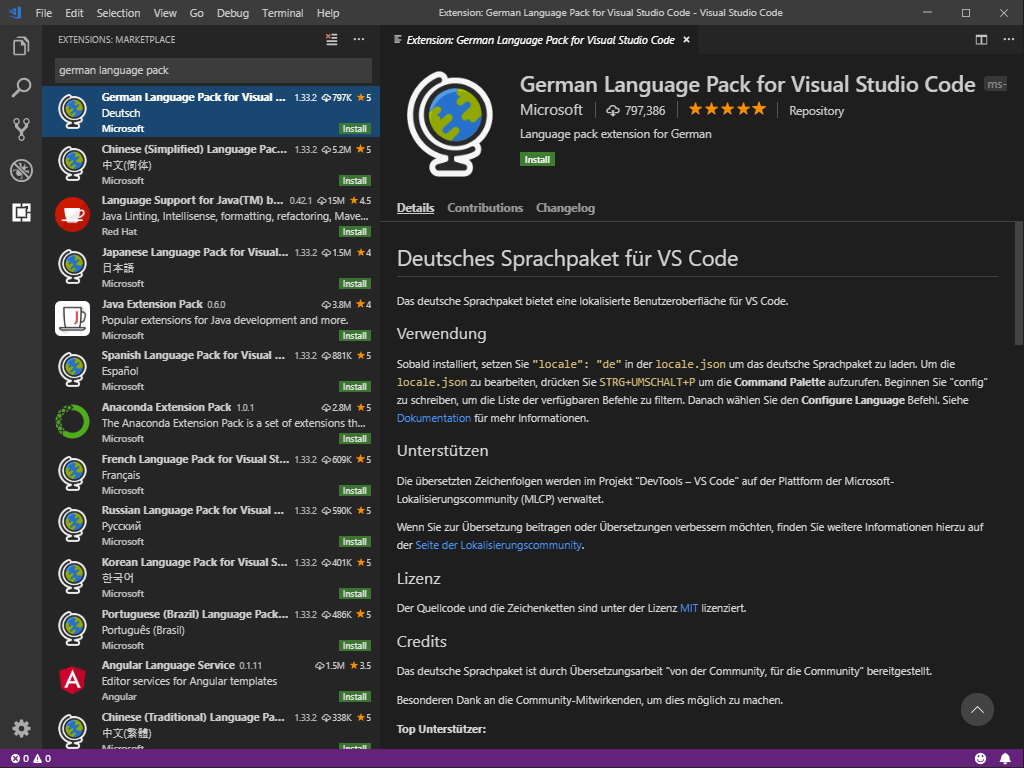Select the Korean Language Pack list entry
This screenshot has width=1024, height=768.
pos(211,577)
